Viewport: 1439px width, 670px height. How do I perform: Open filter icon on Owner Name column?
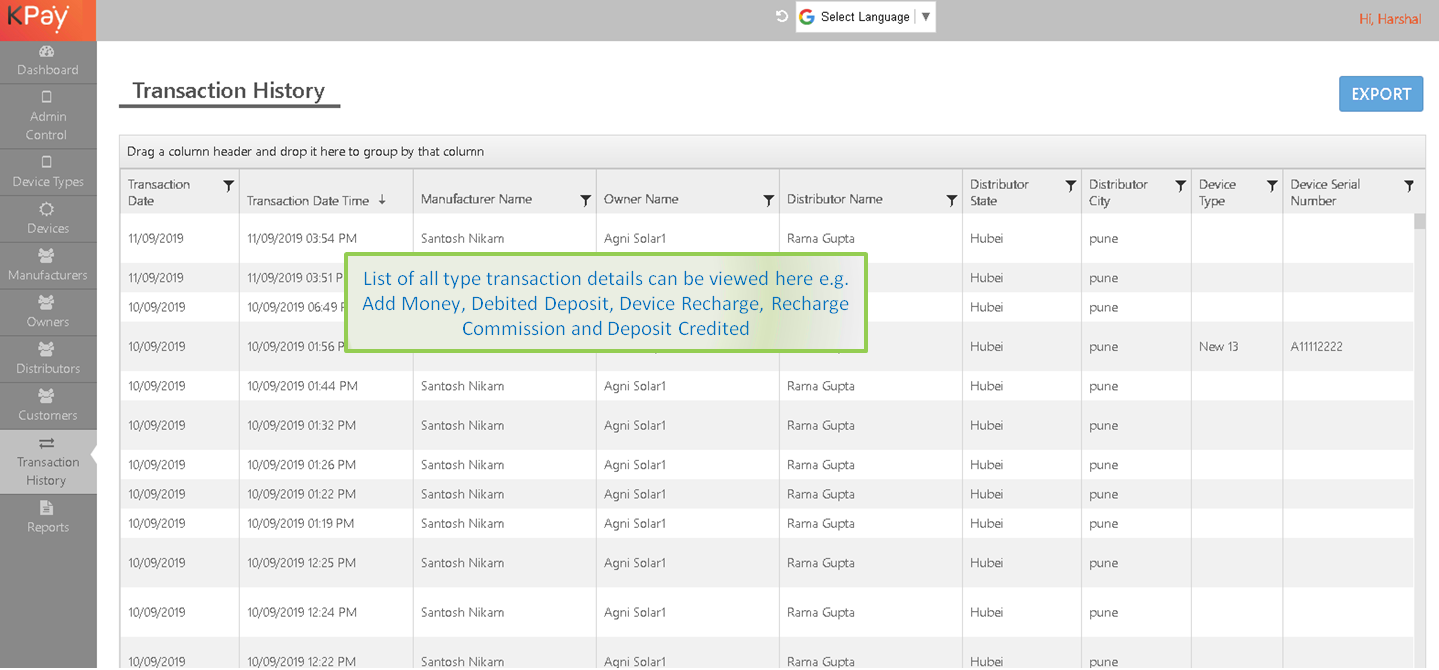(x=768, y=200)
